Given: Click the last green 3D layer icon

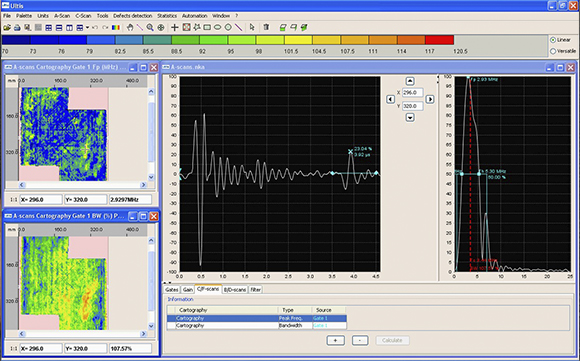Looking at the screenshot, I should (x=304, y=27).
